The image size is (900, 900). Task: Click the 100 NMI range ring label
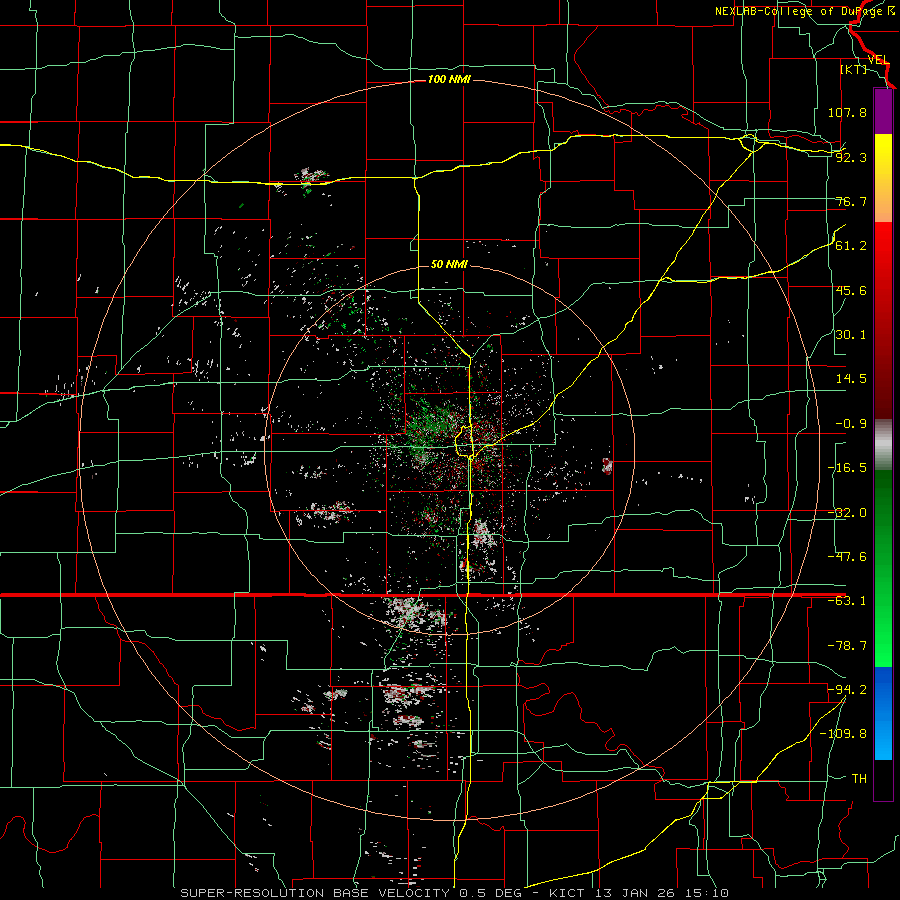(x=449, y=79)
